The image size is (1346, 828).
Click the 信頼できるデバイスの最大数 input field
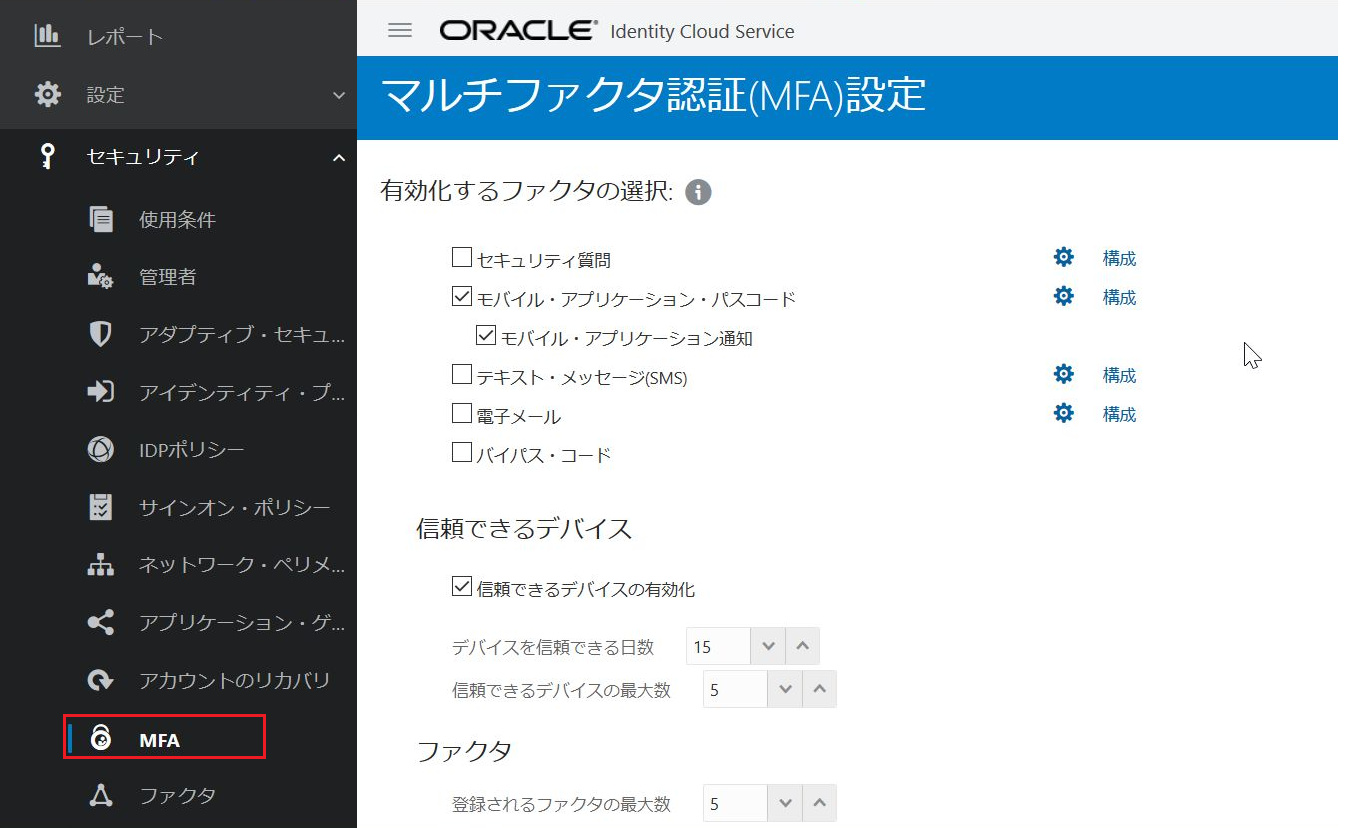pyautogui.click(x=735, y=689)
